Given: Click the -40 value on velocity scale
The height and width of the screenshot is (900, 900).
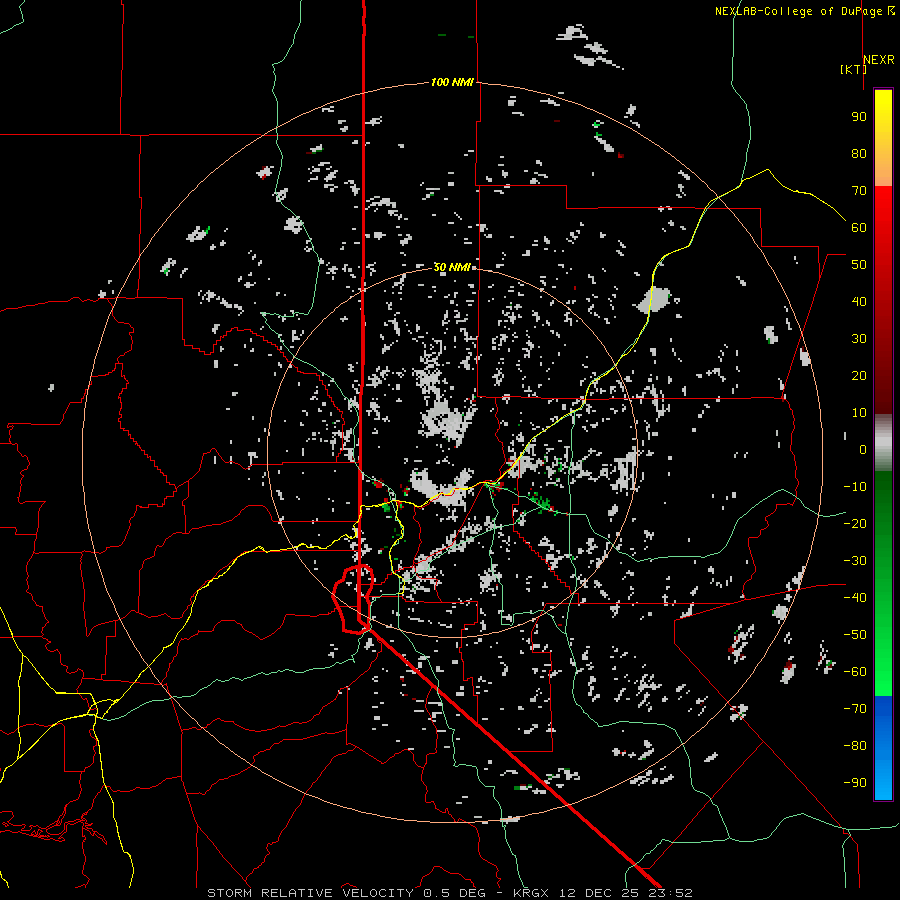Looking at the screenshot, I should tap(855, 598).
